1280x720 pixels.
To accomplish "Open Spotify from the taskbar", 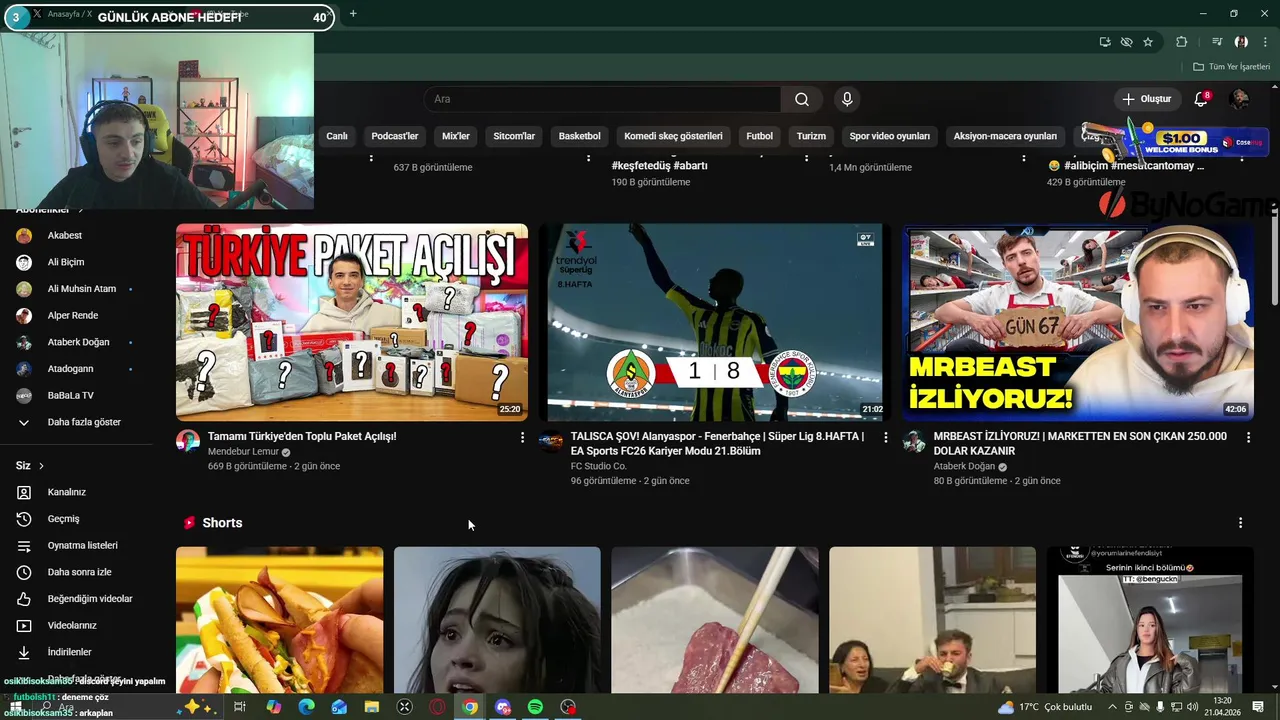I will (x=535, y=707).
